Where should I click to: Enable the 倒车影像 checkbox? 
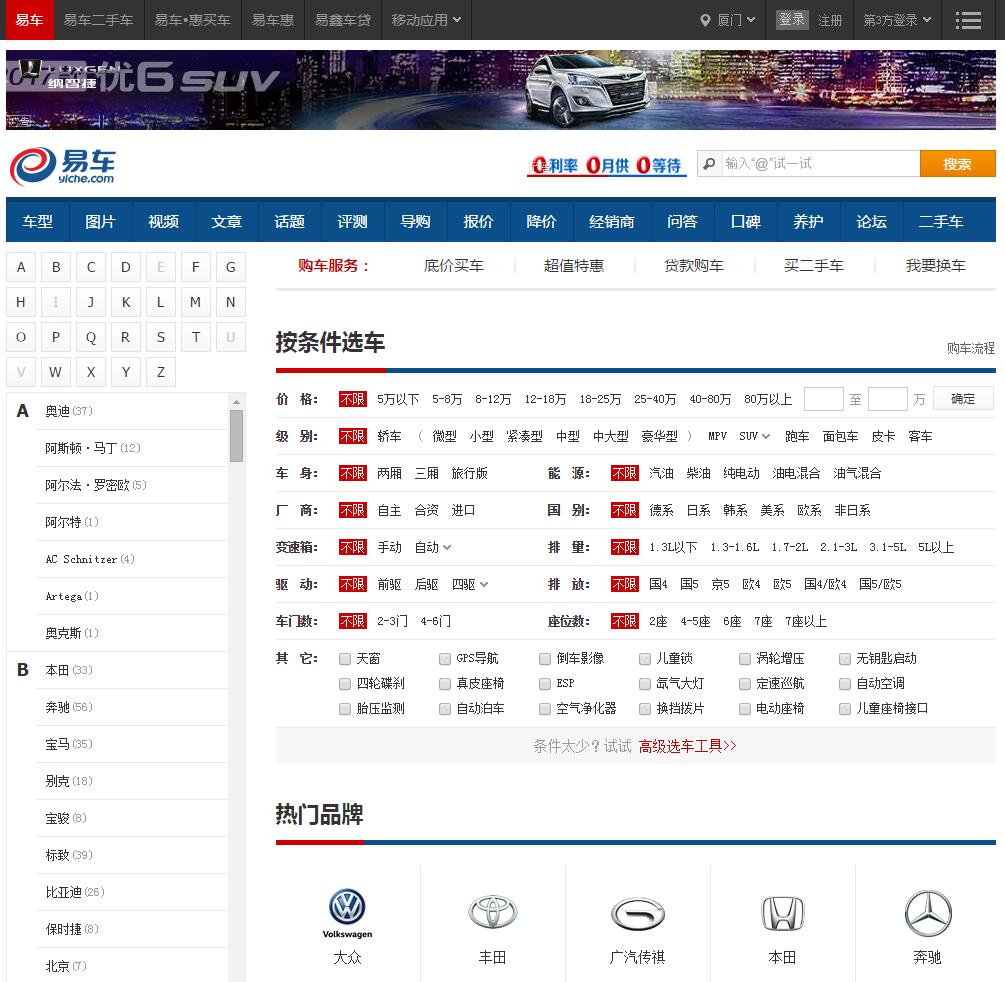(x=545, y=658)
